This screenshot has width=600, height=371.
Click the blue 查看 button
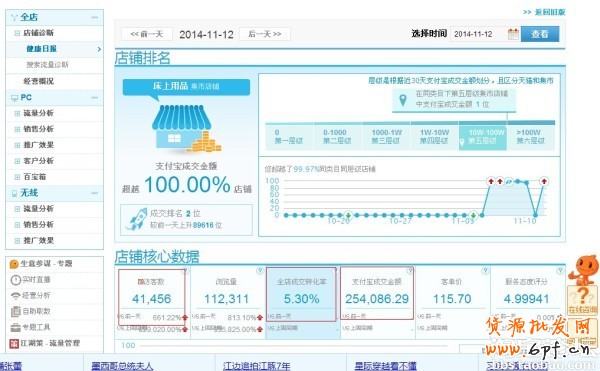[540, 34]
